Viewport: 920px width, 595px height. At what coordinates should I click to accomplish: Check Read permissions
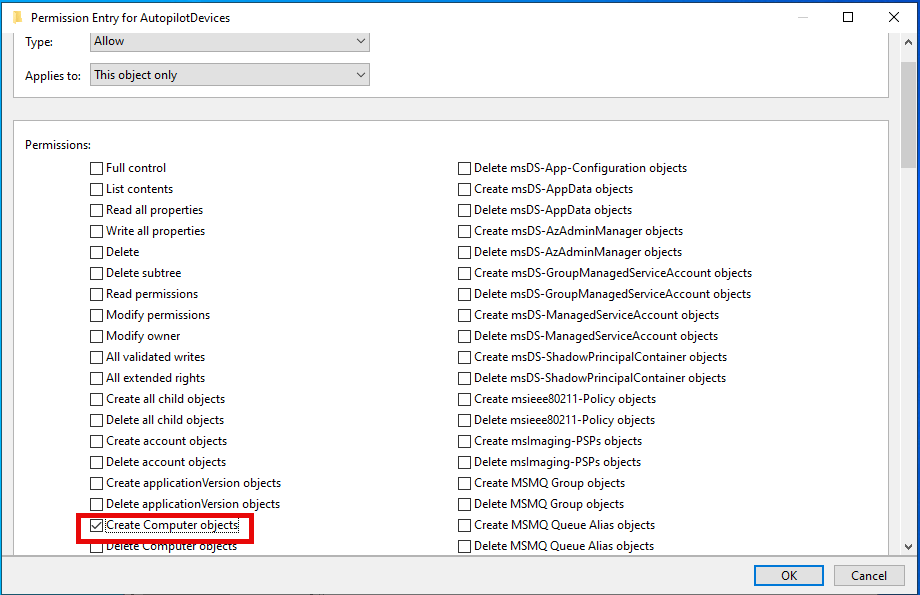pyautogui.click(x=96, y=294)
